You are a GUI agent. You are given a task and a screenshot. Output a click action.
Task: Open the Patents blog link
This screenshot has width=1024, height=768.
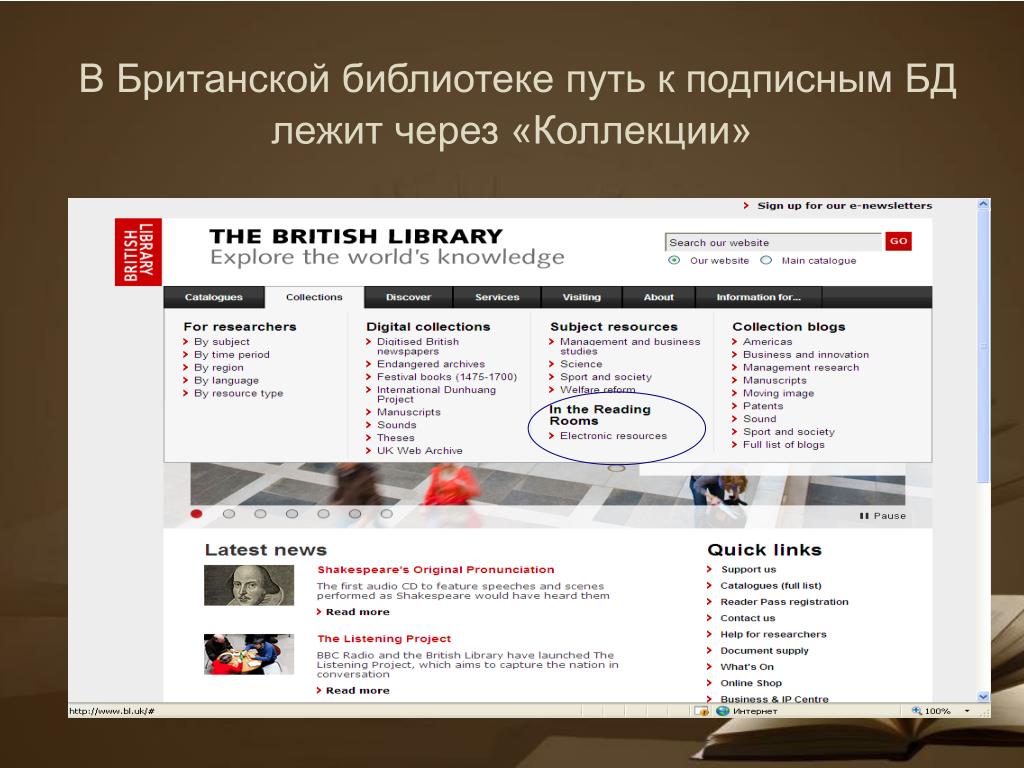click(762, 406)
